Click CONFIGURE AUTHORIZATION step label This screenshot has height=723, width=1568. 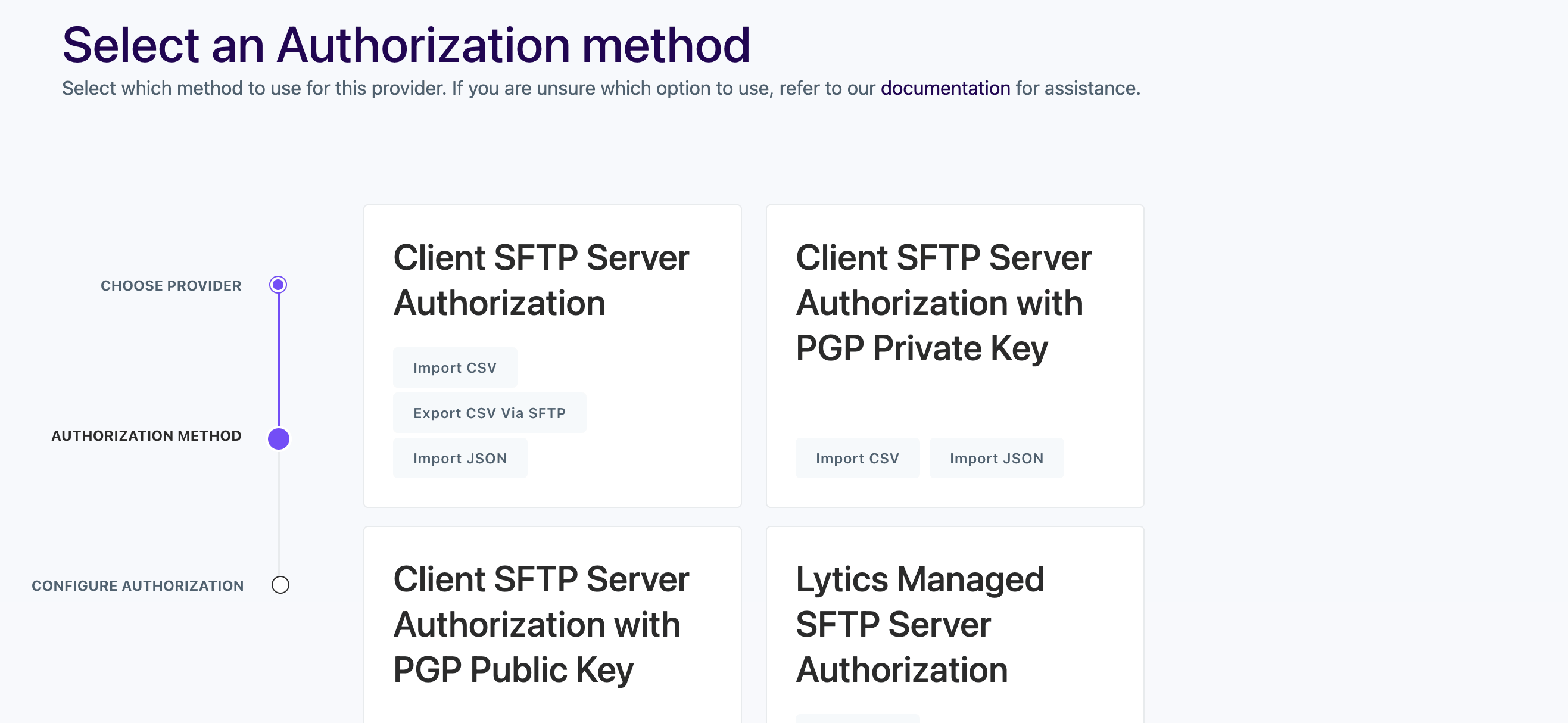(138, 585)
